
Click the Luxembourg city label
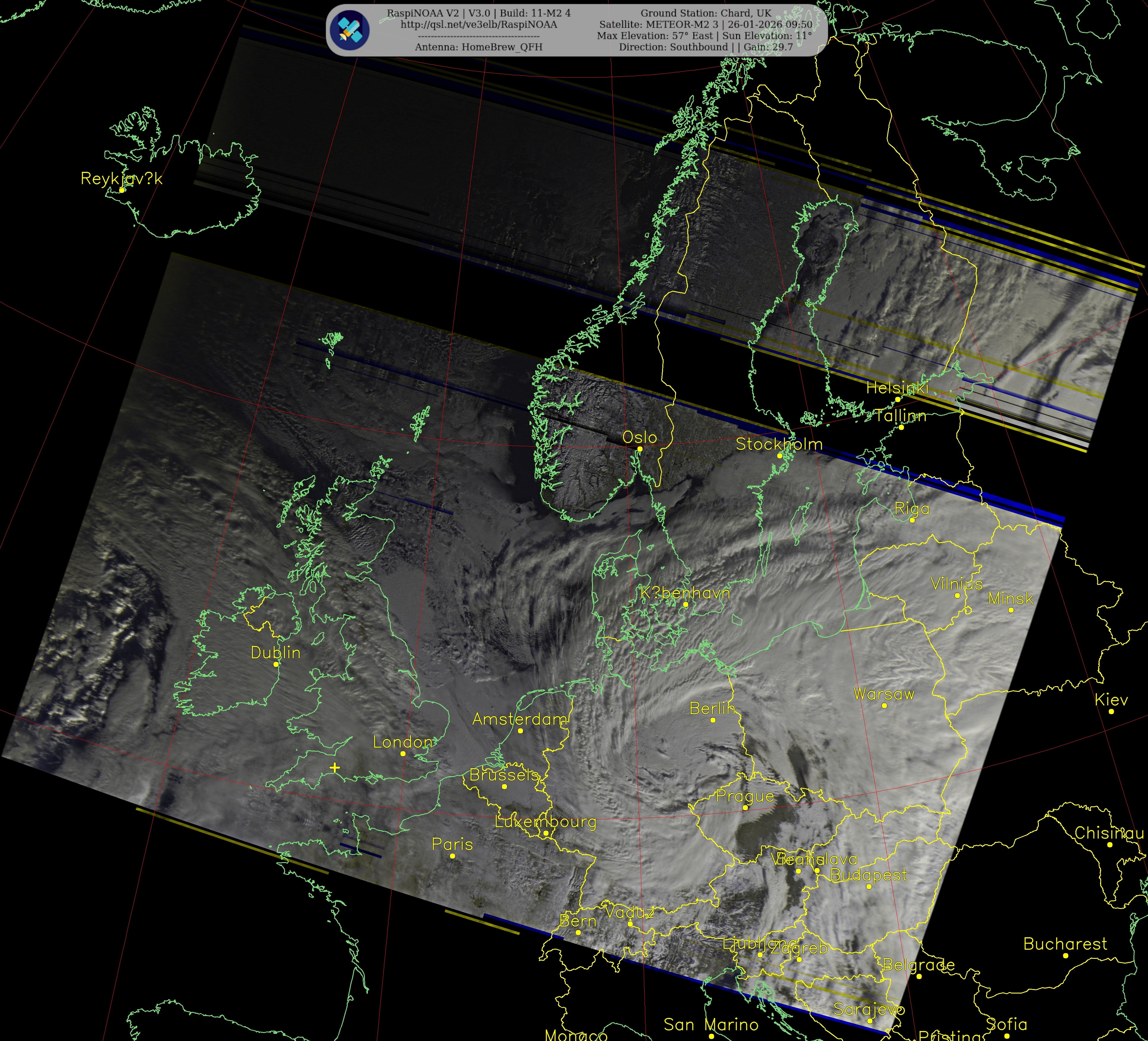[x=546, y=822]
